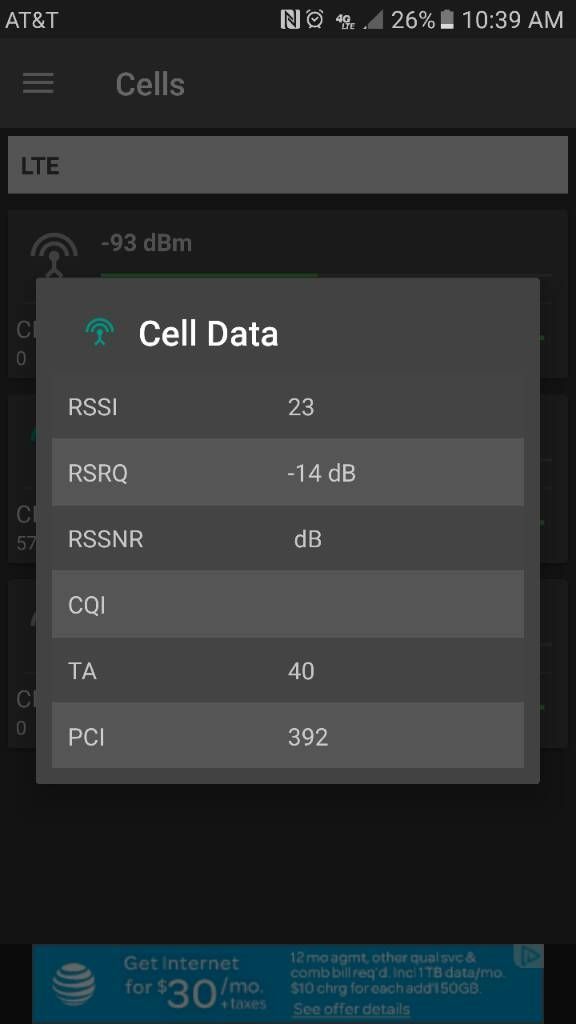Tap the battery icon in status bar
576x1024 pixels.
pyautogui.click(x=447, y=20)
